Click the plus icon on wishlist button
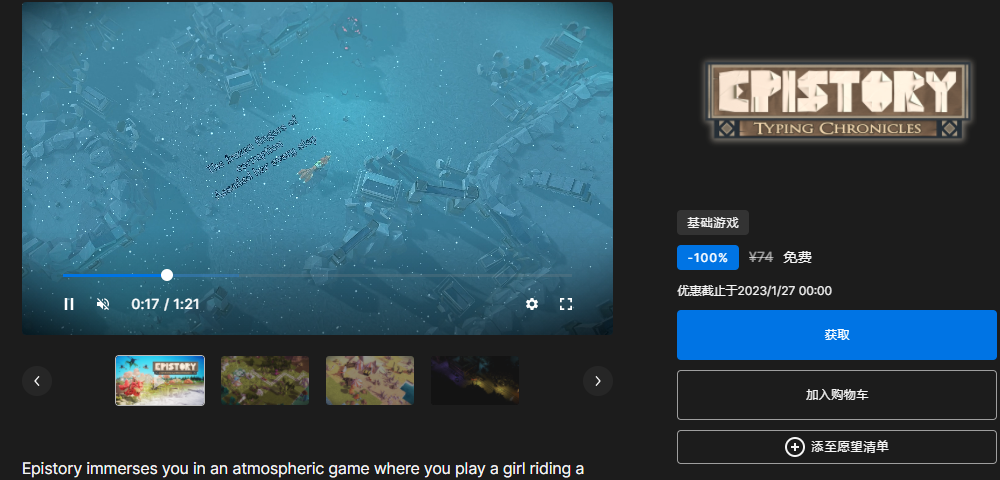Image resolution: width=1000 pixels, height=480 pixels. (795, 447)
